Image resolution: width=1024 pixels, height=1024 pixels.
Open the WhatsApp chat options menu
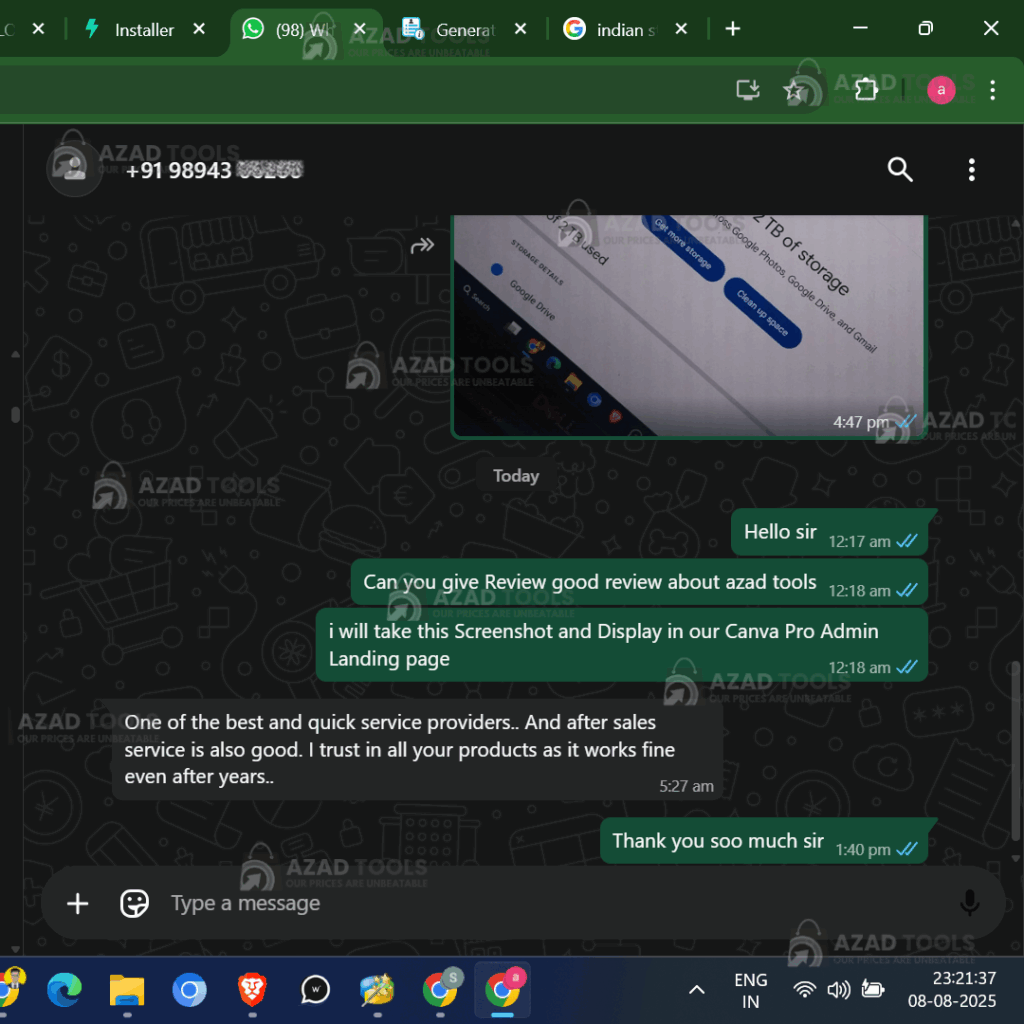(971, 170)
